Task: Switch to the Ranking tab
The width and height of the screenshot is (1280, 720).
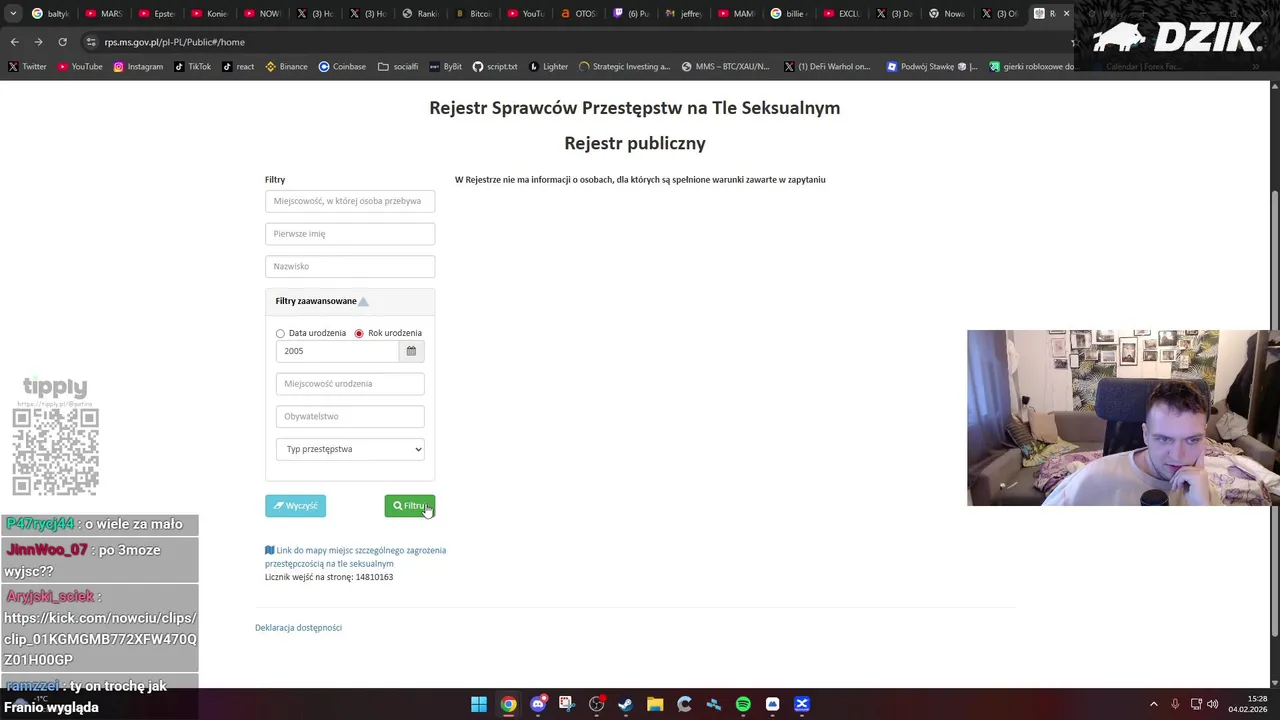Action: [x=419, y=14]
